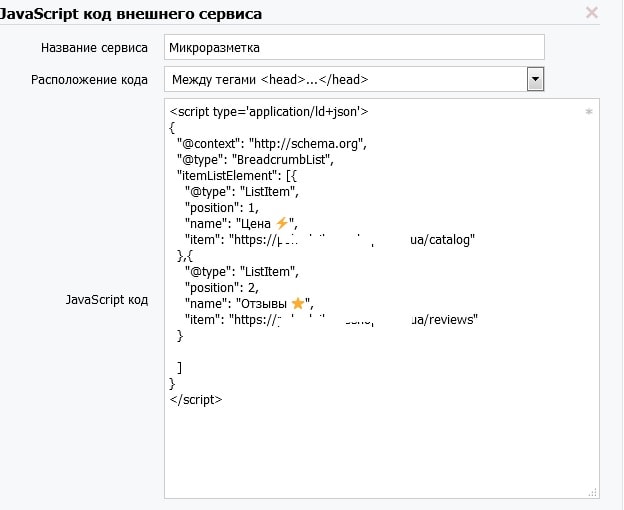624x510 pixels.
Task: Close the JavaScript code dialog
Action: pyautogui.click(x=592, y=13)
